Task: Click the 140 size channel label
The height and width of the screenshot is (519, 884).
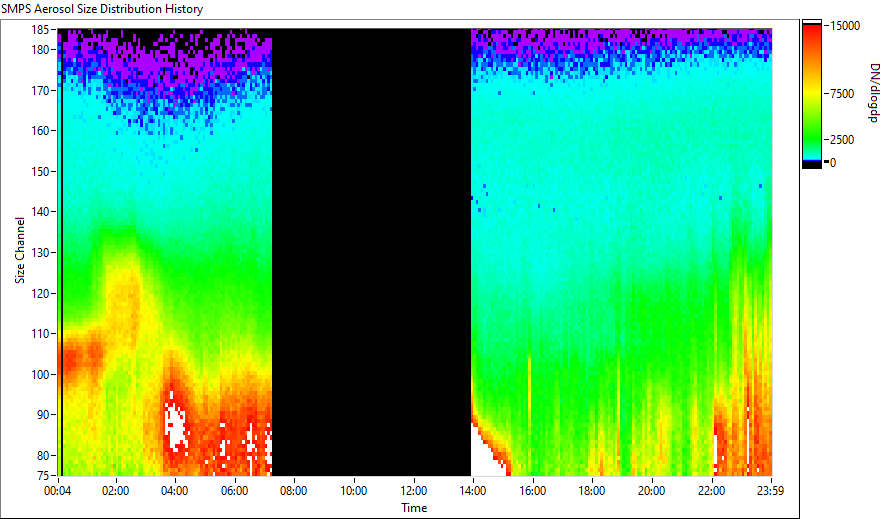Action: tap(41, 212)
